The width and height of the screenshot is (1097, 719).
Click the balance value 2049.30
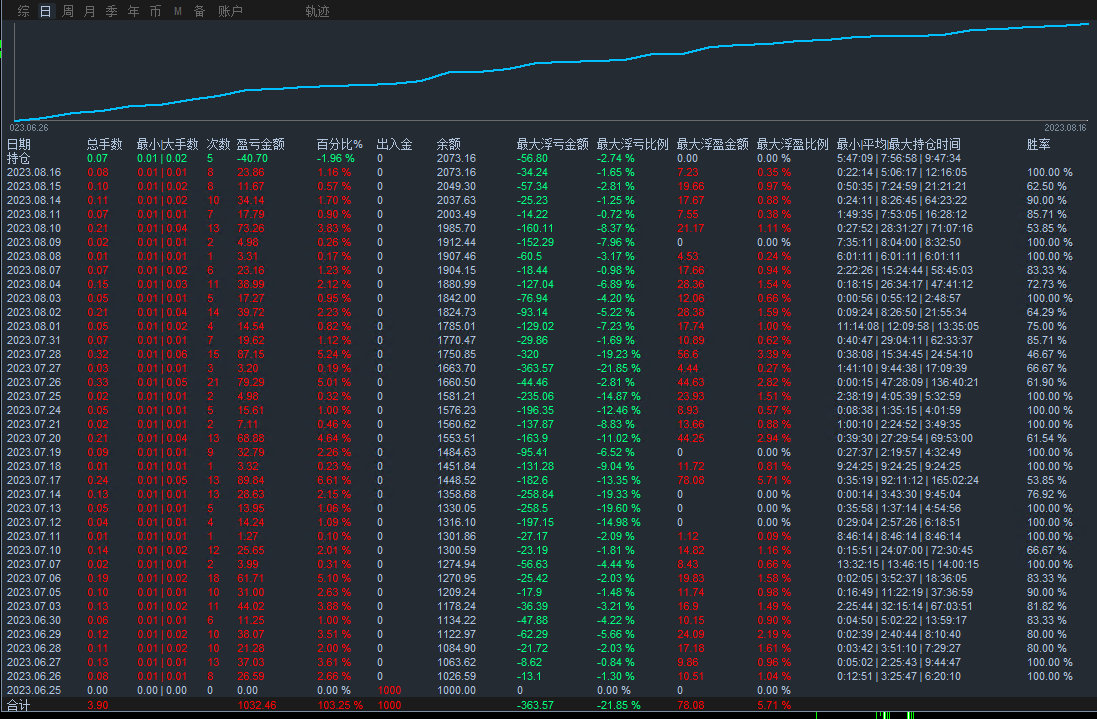[x=456, y=186]
